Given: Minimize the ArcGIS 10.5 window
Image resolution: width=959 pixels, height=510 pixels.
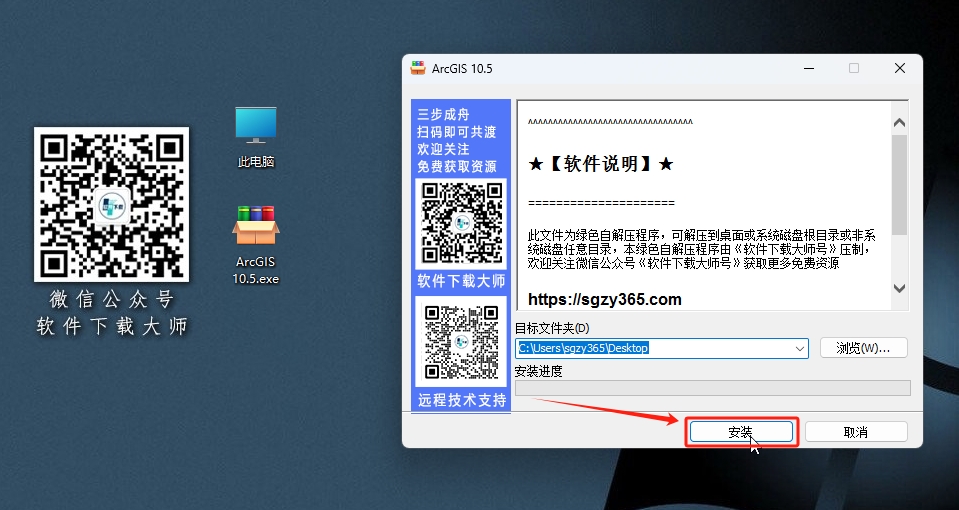Looking at the screenshot, I should [x=809, y=68].
